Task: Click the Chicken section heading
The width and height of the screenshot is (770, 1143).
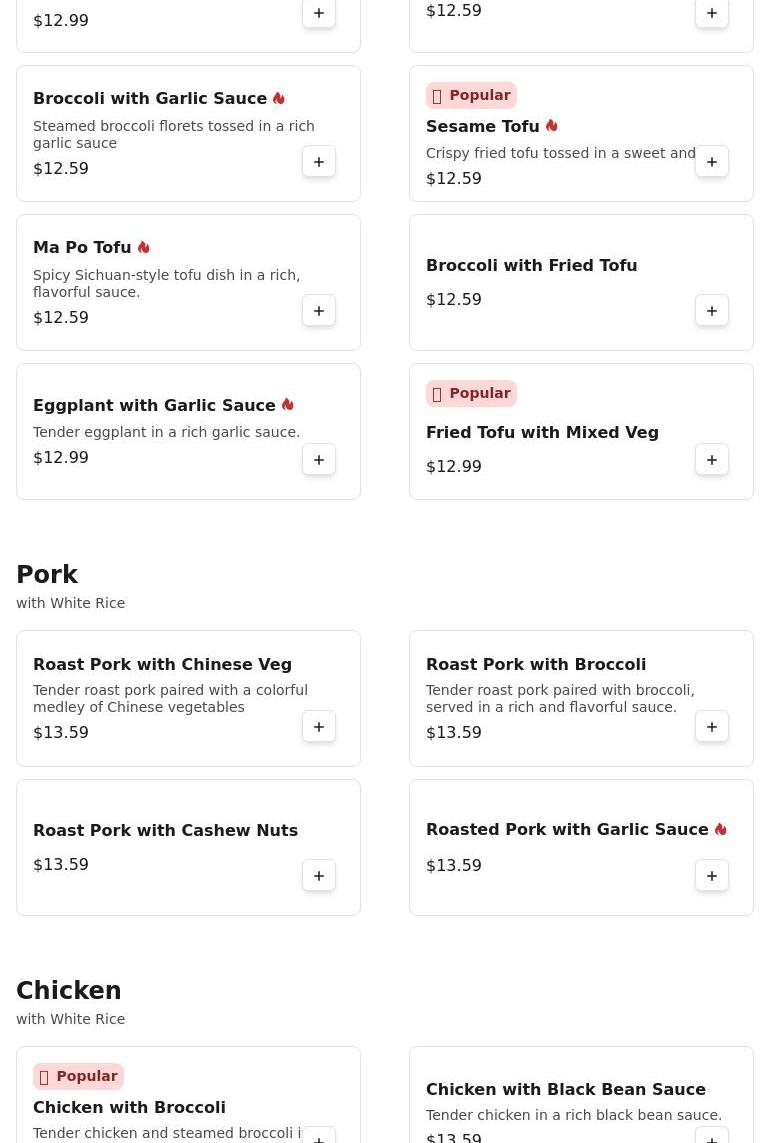Action: pos(69,991)
